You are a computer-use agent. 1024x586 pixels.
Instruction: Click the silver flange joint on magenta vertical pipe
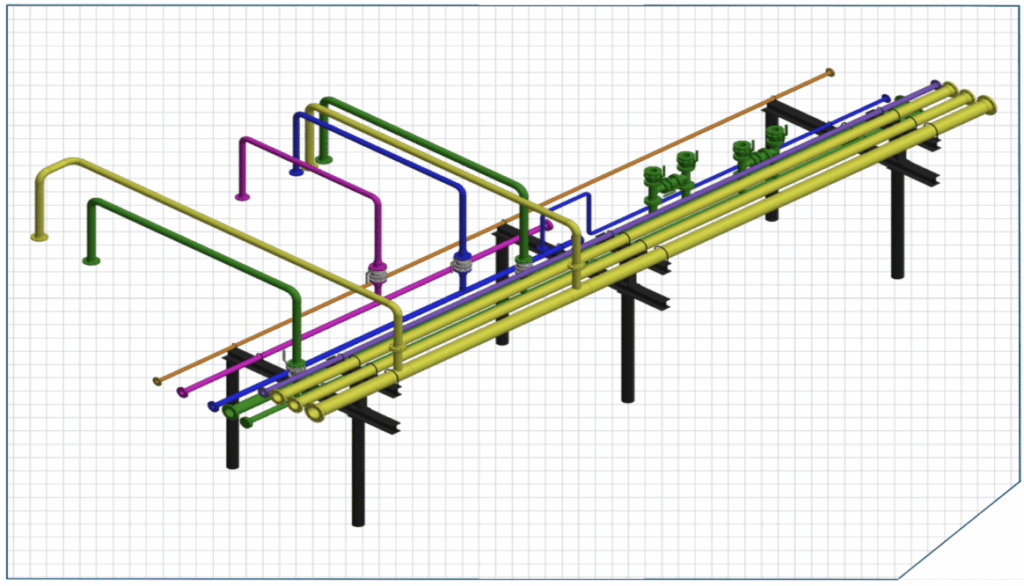coord(378,272)
